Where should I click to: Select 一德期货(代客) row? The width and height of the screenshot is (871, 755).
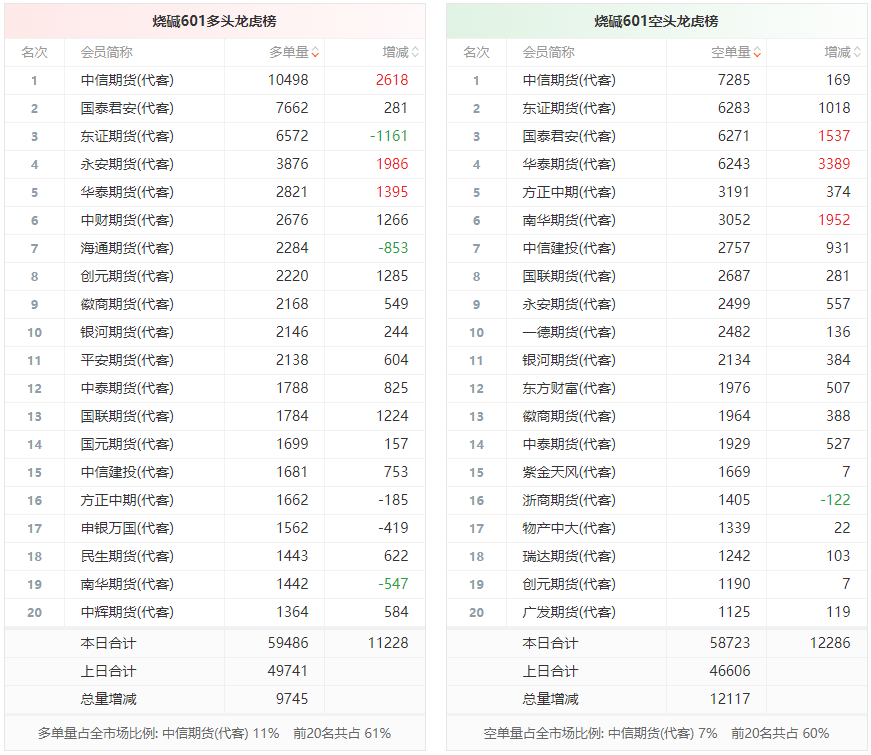(657, 332)
